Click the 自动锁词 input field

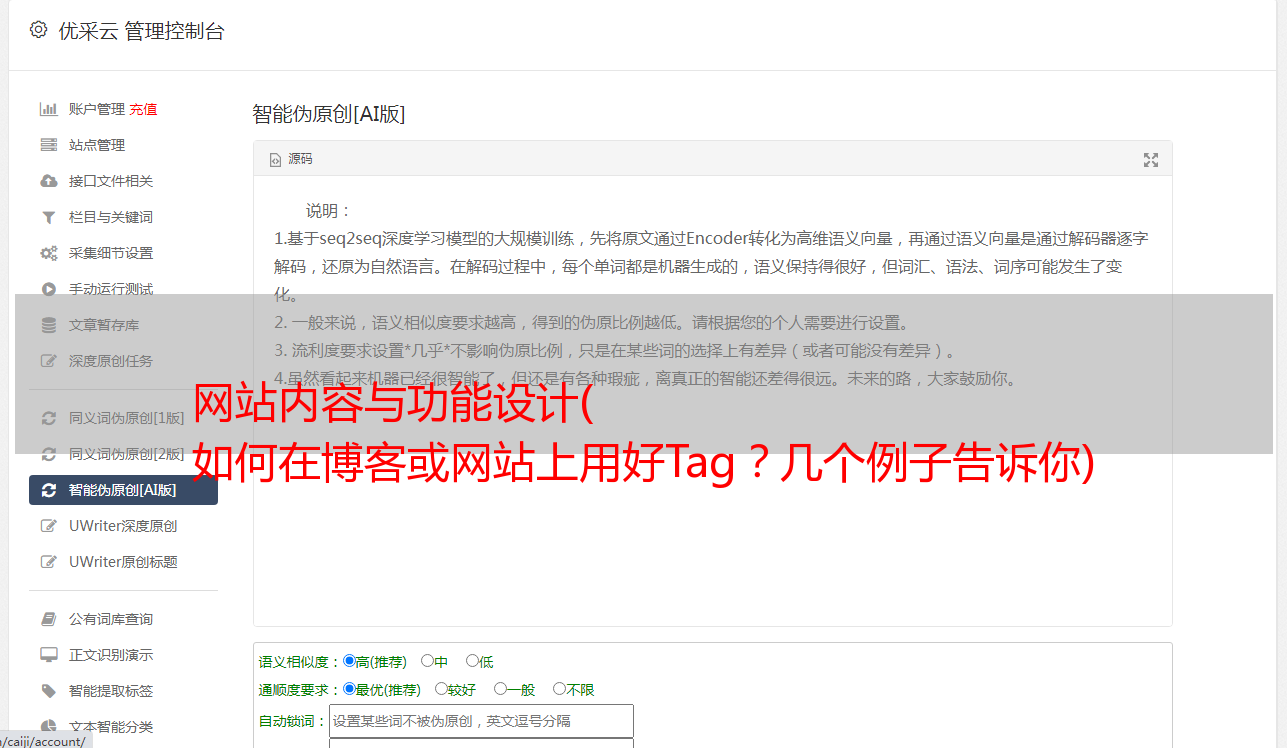point(481,721)
